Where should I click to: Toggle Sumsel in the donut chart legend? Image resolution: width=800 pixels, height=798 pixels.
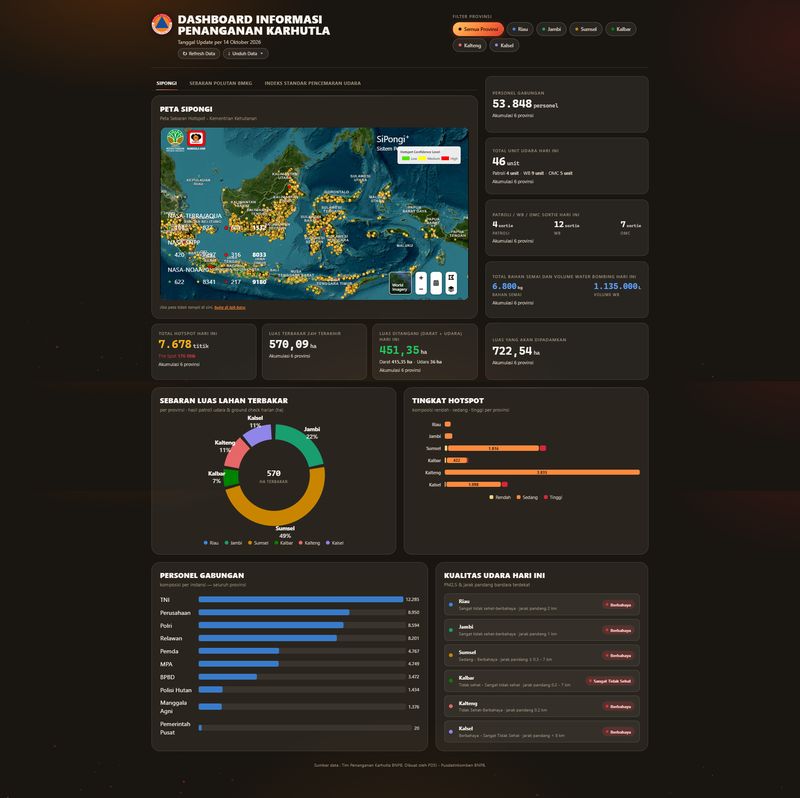pos(258,543)
